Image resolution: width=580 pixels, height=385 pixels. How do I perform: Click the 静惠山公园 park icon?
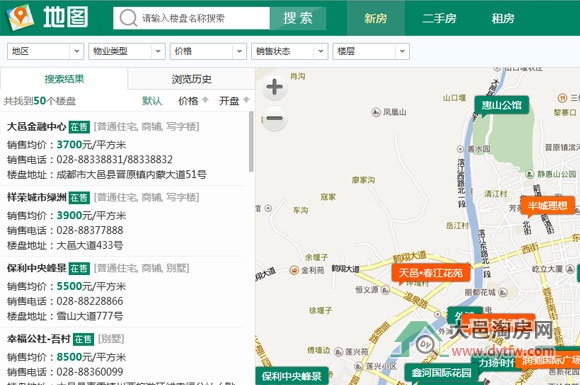point(530,174)
